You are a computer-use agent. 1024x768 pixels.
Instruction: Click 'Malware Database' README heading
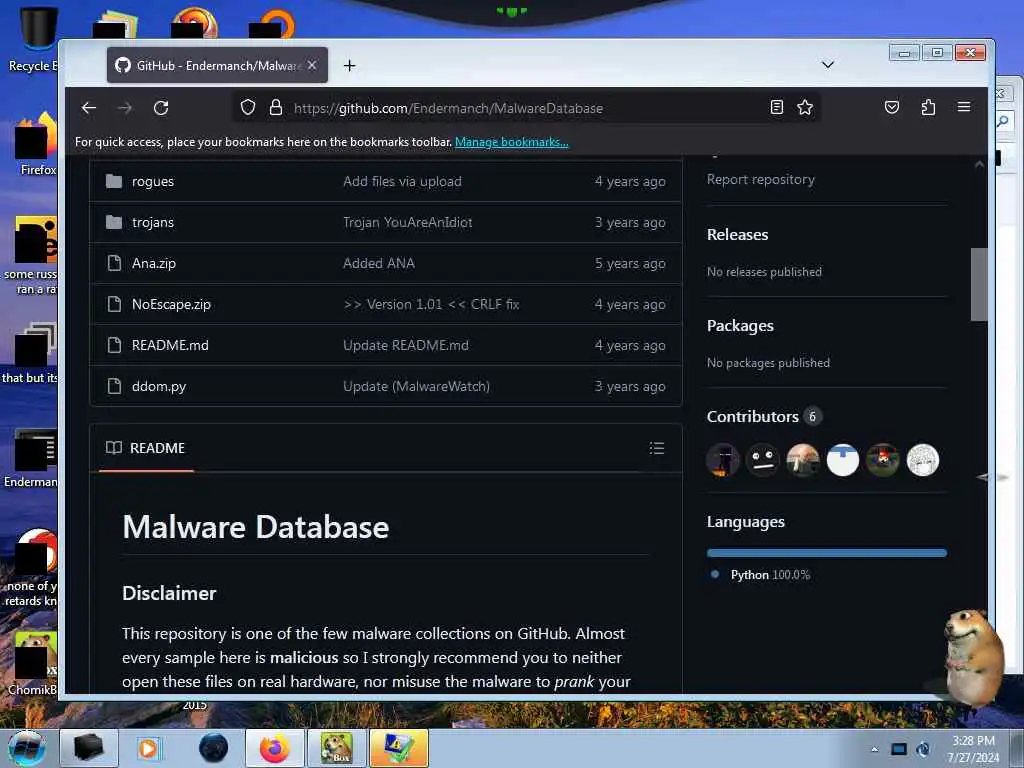click(255, 528)
